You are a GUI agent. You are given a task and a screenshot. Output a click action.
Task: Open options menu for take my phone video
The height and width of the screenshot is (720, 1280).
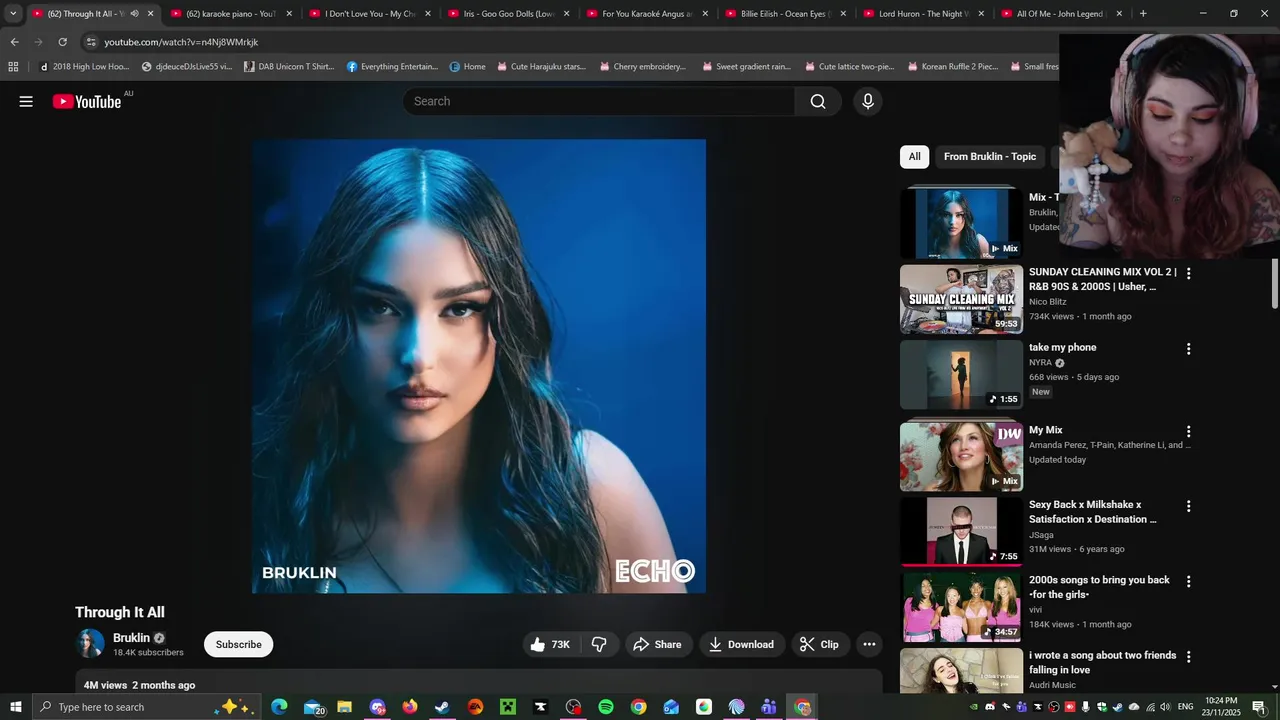(1188, 349)
